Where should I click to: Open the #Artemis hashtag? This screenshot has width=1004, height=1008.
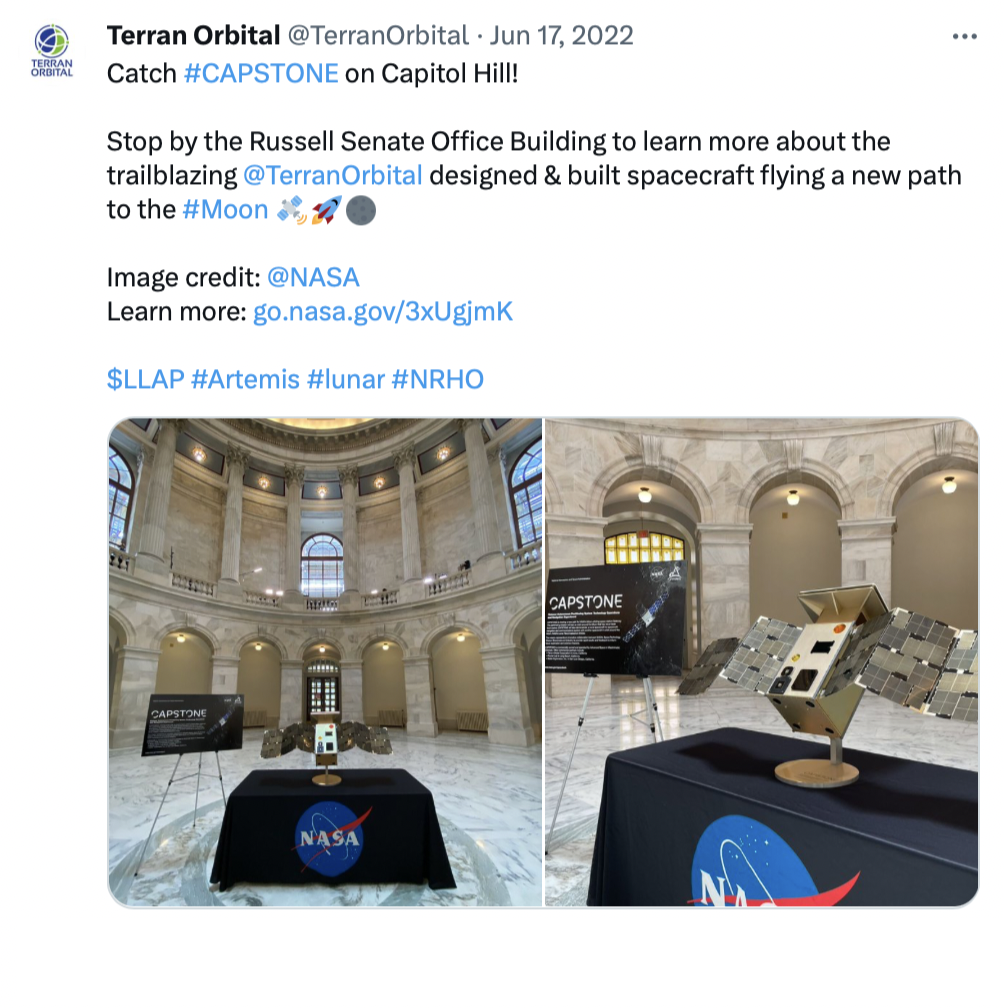click(x=246, y=379)
